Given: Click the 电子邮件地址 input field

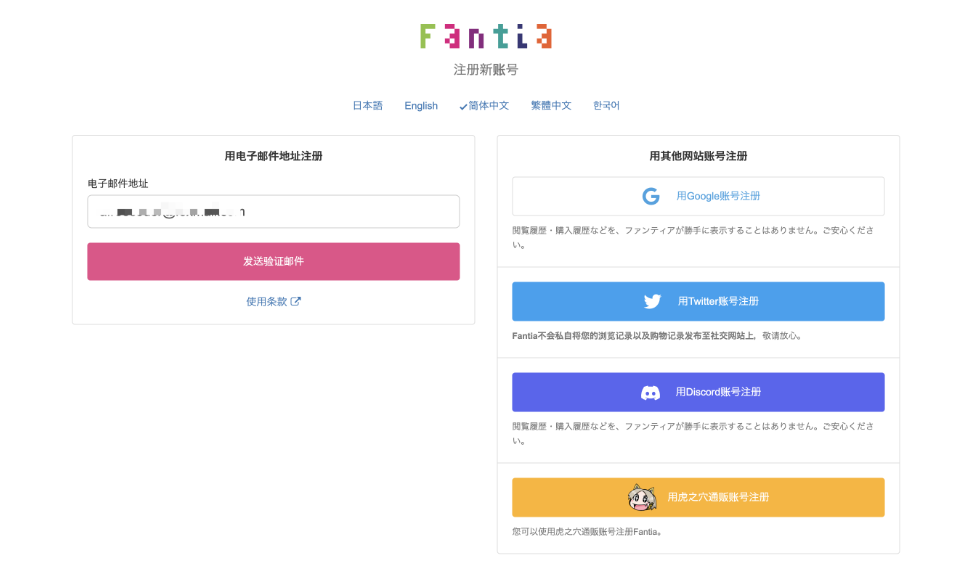Looking at the screenshot, I should point(274,211).
